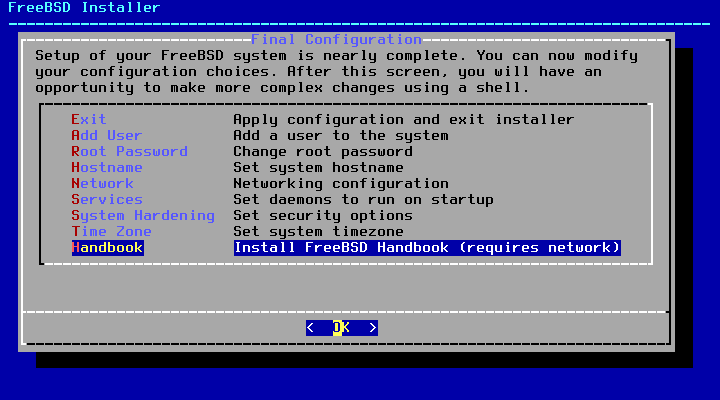Click 'Set security options' description
This screenshot has width=720, height=400.
[x=323, y=216]
